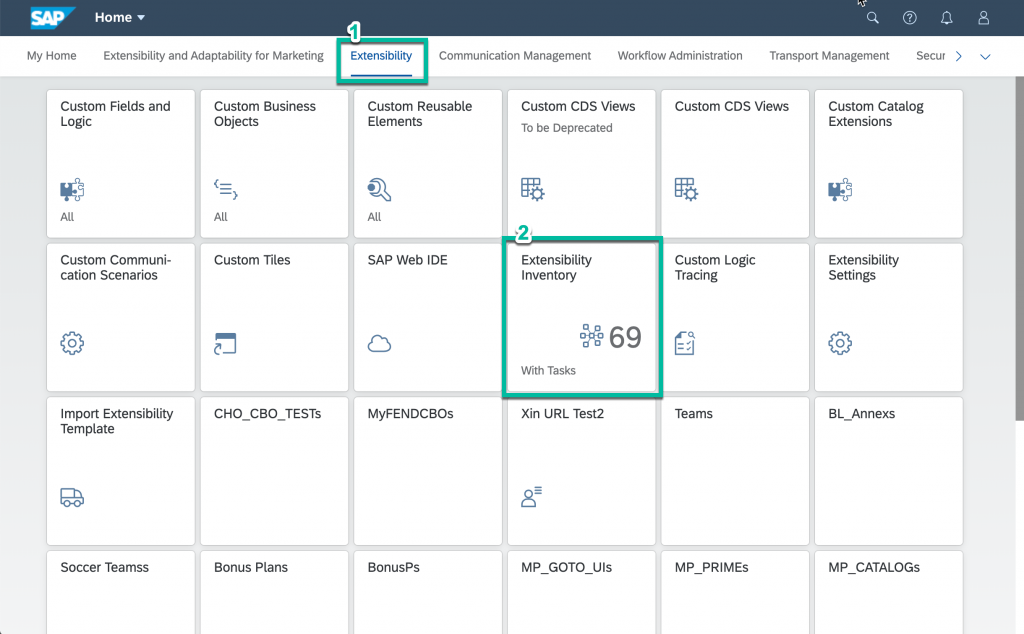Viewport: 1024px width, 634px height.
Task: Click the 'Import Extensibility Template' title text
Action: [x=117, y=421]
